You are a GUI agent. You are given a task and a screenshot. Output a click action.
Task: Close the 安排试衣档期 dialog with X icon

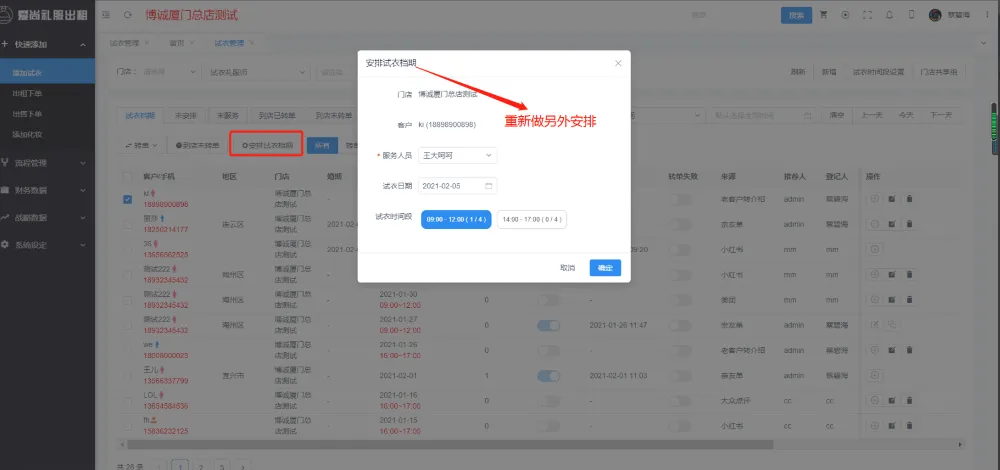coord(618,63)
